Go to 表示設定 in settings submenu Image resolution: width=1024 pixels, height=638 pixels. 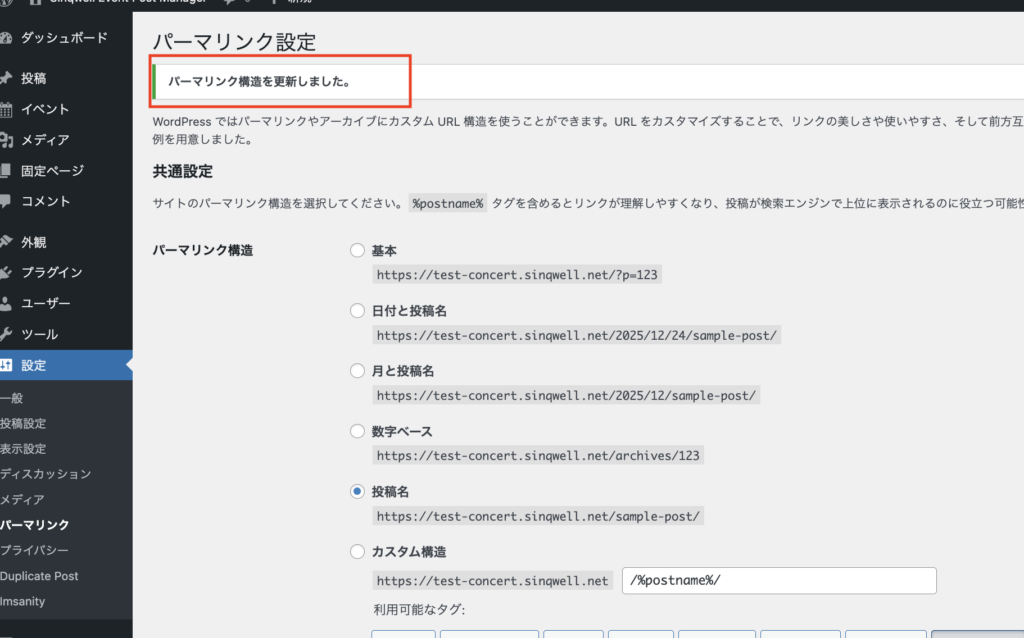pos(23,449)
